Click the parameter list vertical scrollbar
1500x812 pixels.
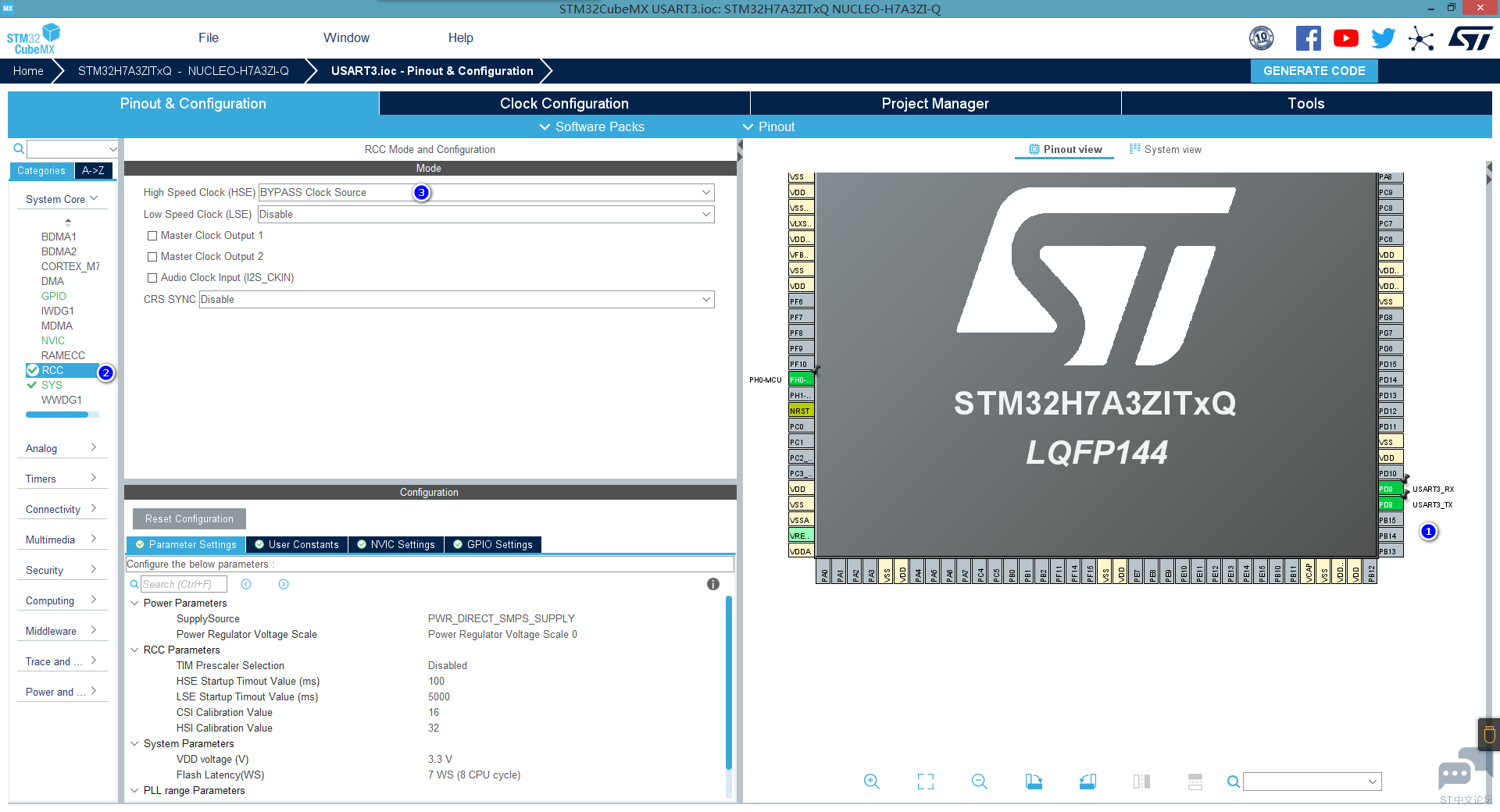click(729, 683)
